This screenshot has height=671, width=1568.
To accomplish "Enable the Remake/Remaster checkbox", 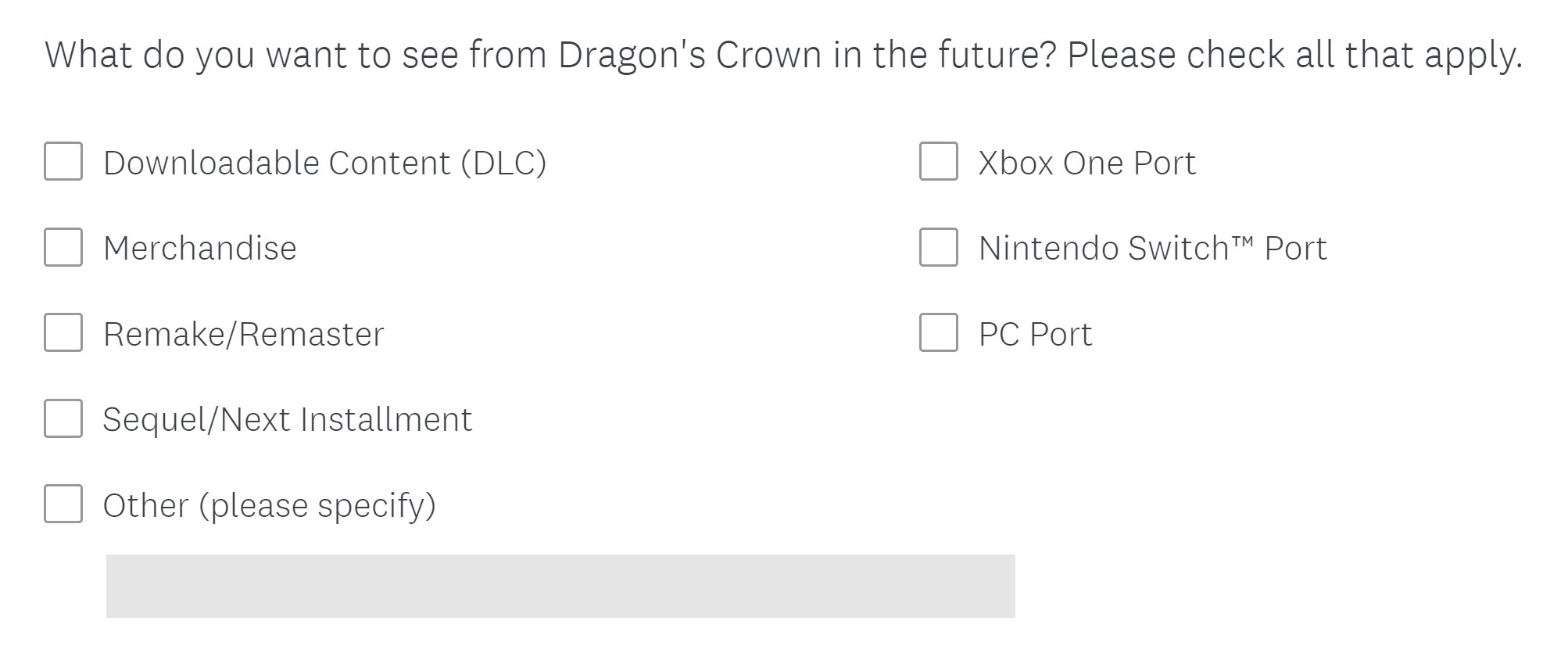I will pos(63,333).
